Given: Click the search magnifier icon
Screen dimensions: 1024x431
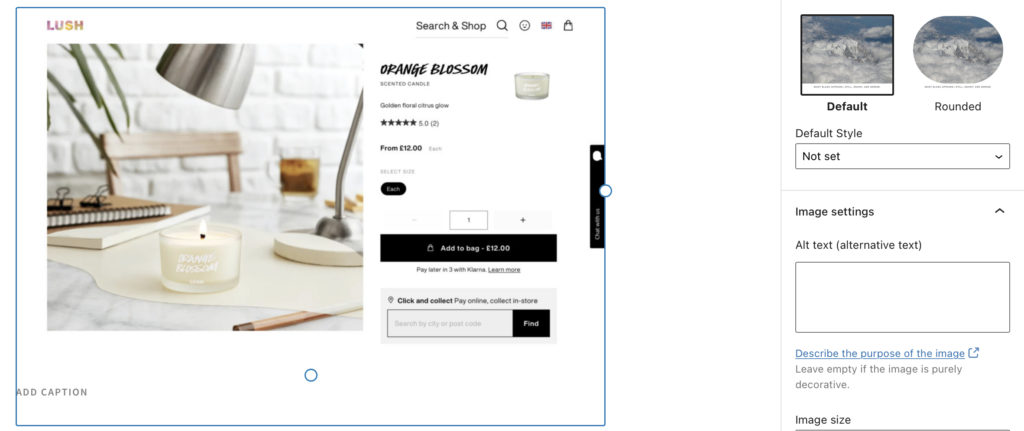Looking at the screenshot, I should [x=502, y=25].
